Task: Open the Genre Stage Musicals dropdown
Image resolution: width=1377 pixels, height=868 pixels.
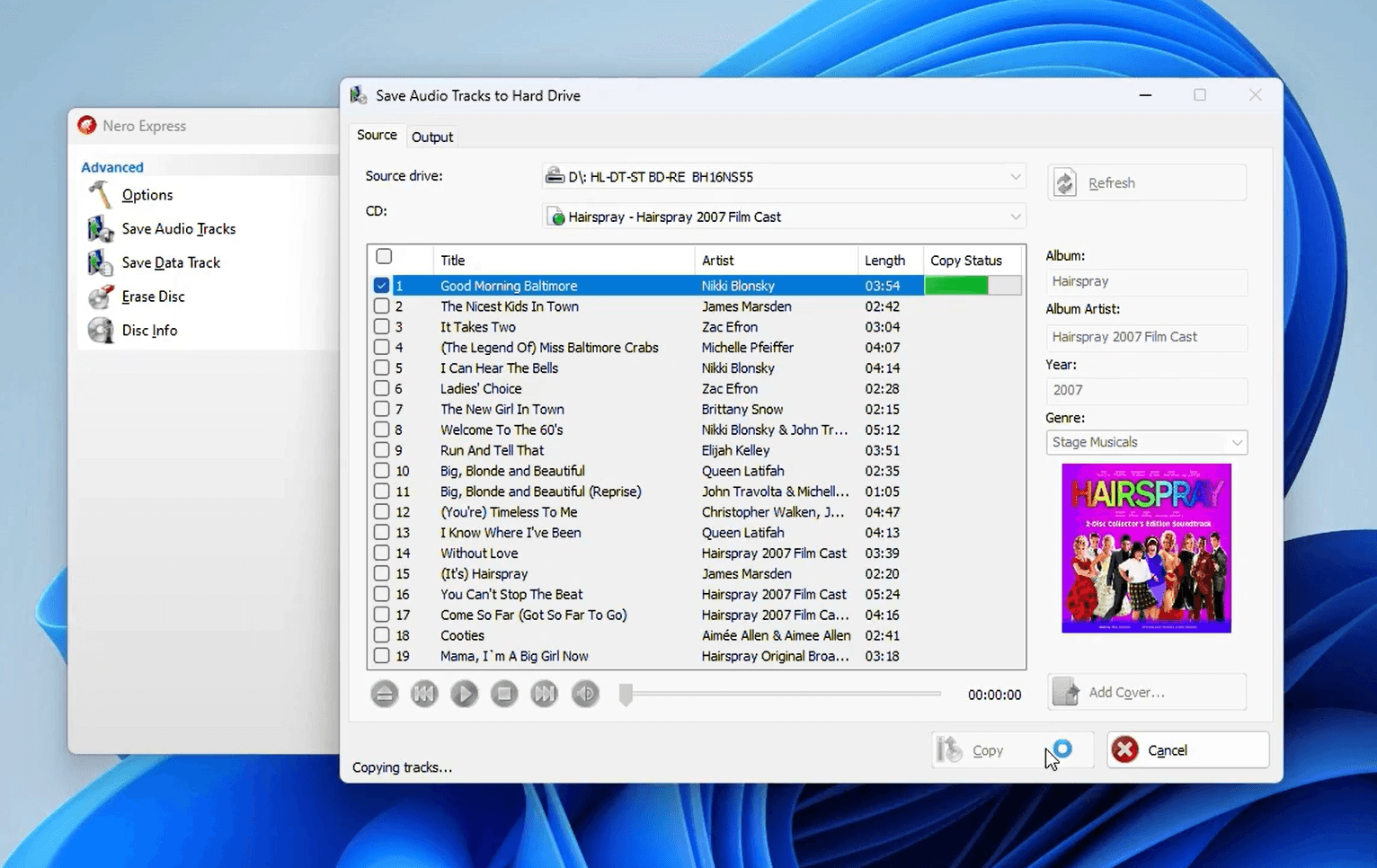Action: pyautogui.click(x=1237, y=442)
